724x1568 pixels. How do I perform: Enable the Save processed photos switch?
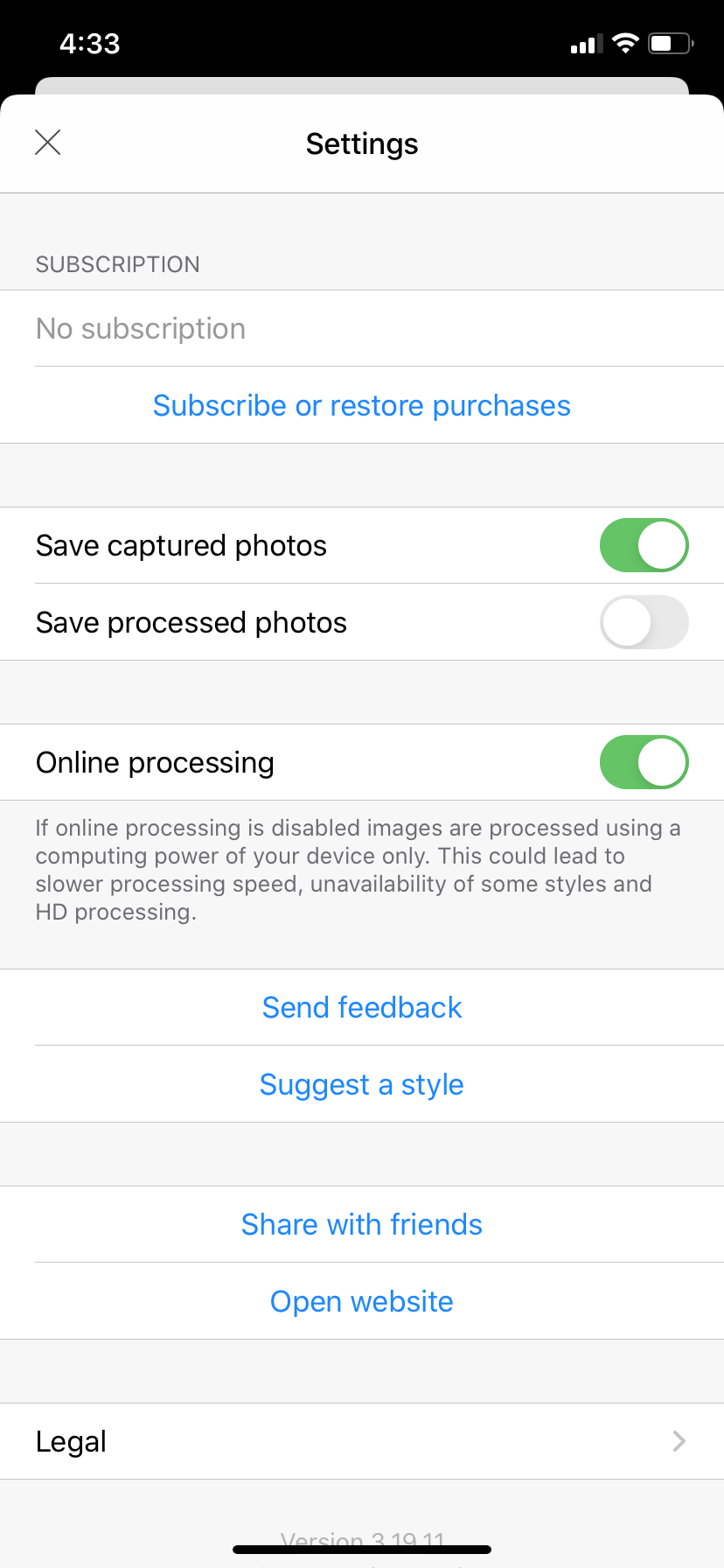click(x=644, y=622)
